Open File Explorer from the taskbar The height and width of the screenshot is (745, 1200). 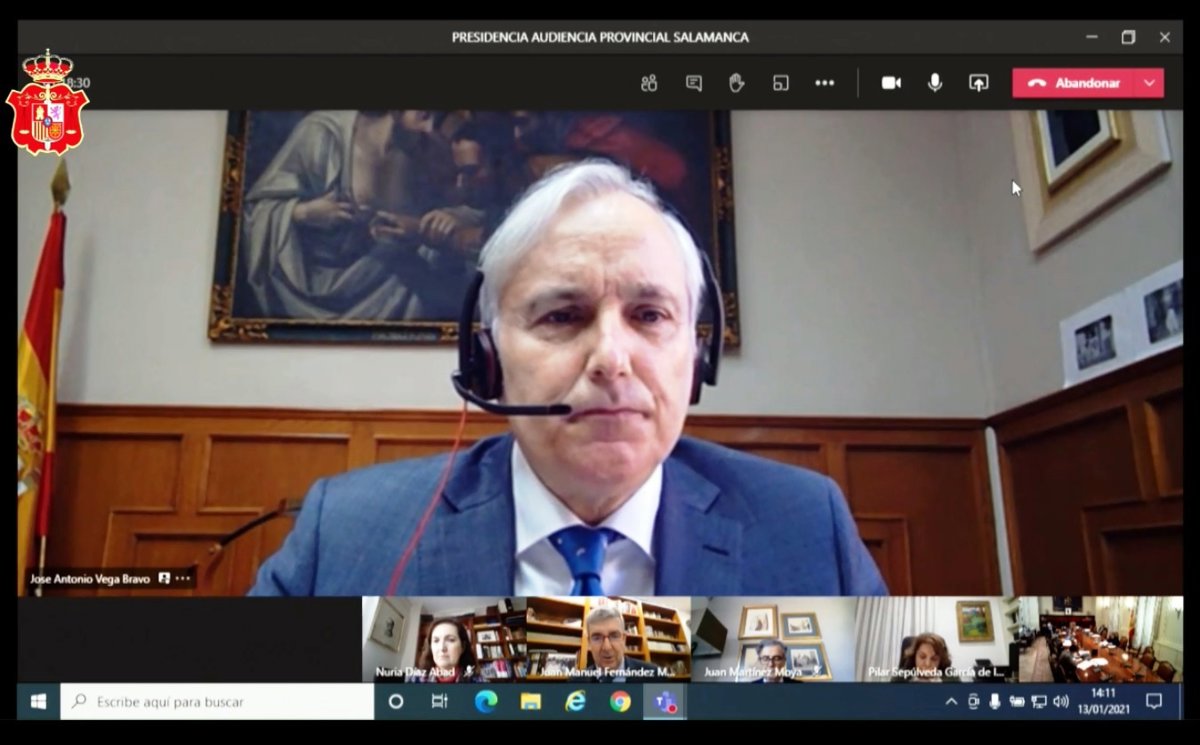531,702
